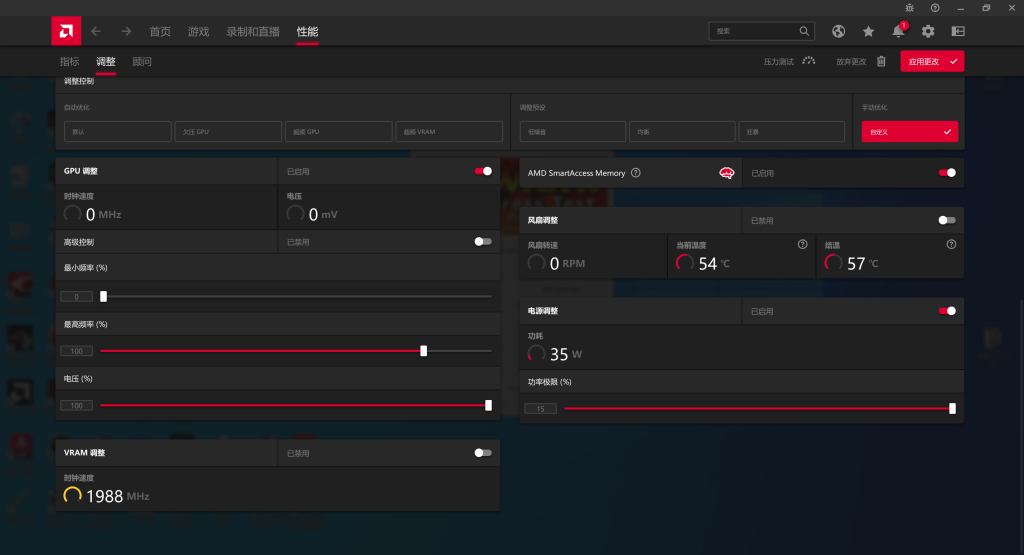
Task: Click help icon next to 结温
Action: [951, 244]
